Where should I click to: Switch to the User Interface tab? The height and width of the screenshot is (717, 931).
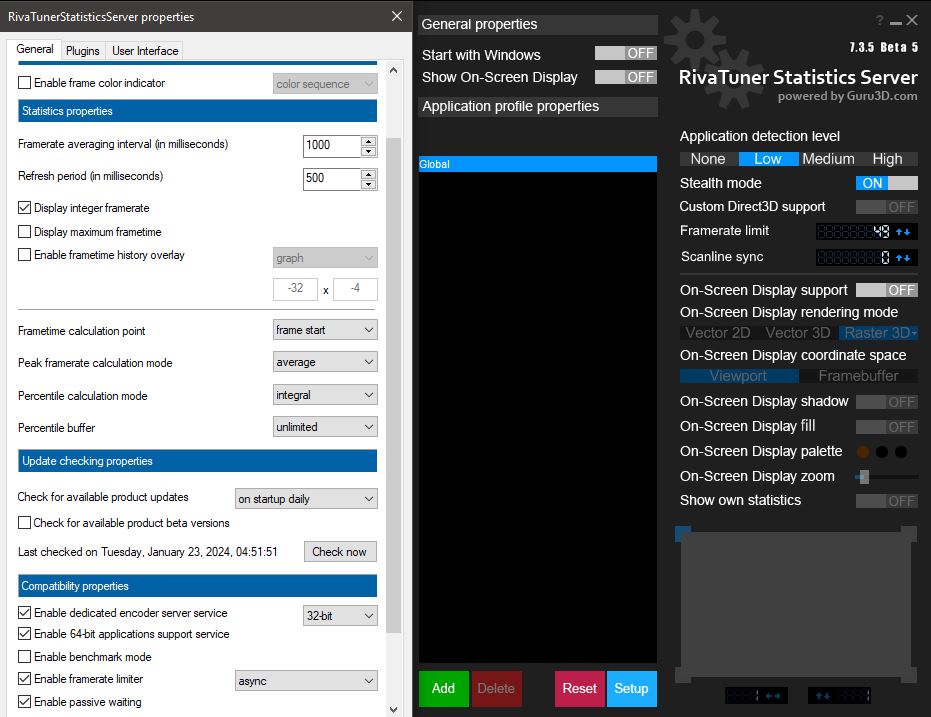(145, 51)
